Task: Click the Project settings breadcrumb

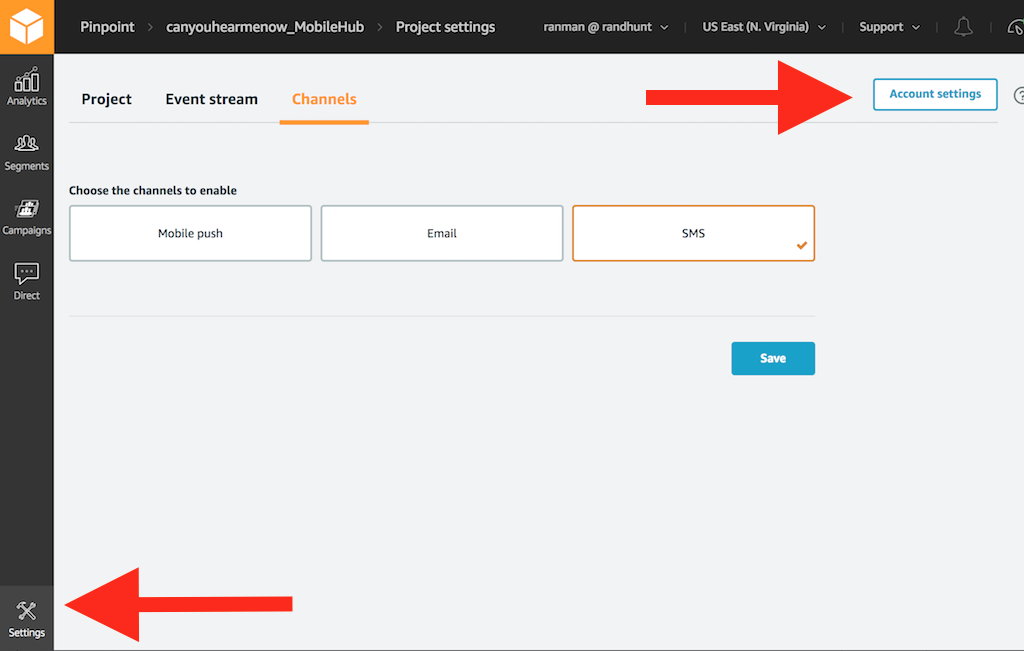Action: pos(445,27)
